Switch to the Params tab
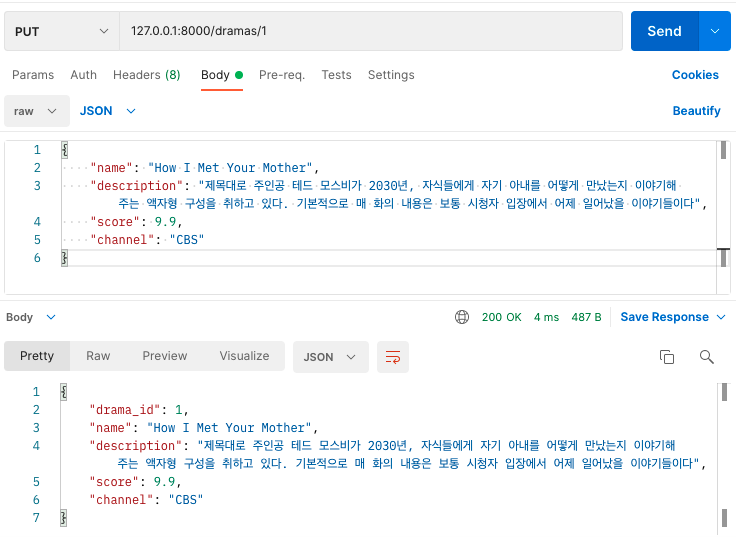736x537 pixels. click(x=33, y=75)
